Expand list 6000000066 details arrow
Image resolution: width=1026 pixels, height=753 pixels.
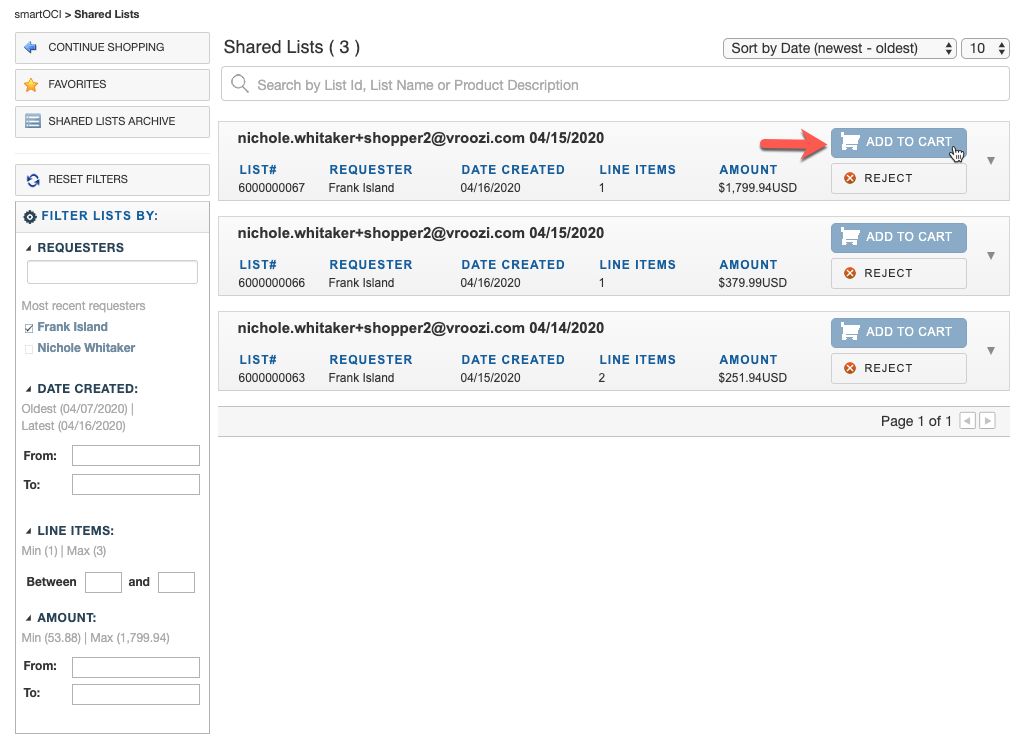coord(991,255)
